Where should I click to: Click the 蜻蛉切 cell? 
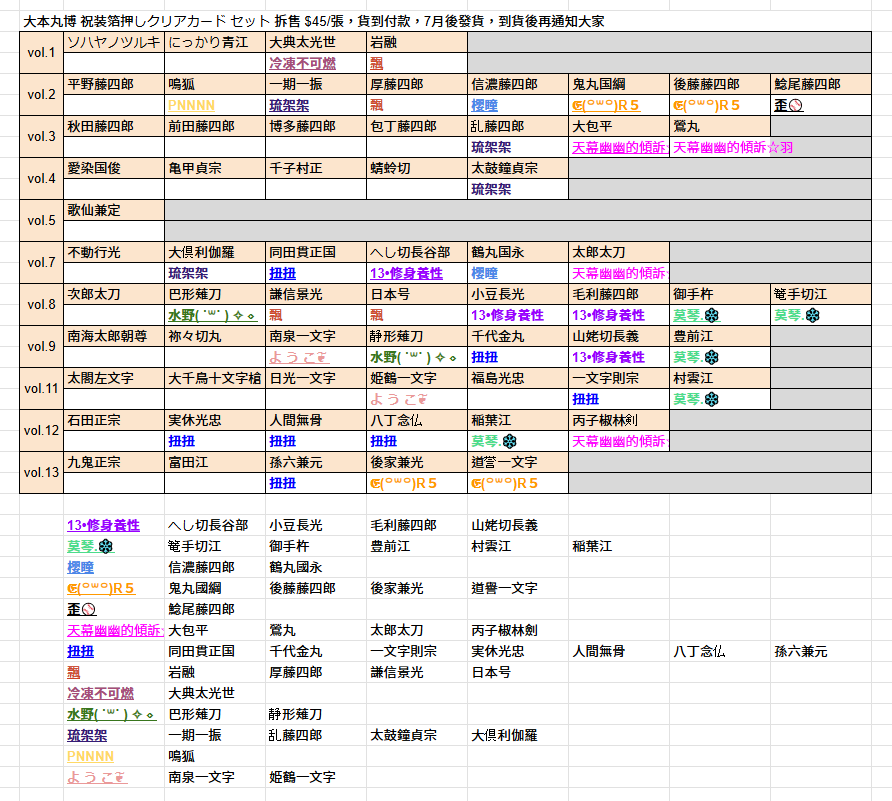(x=417, y=168)
